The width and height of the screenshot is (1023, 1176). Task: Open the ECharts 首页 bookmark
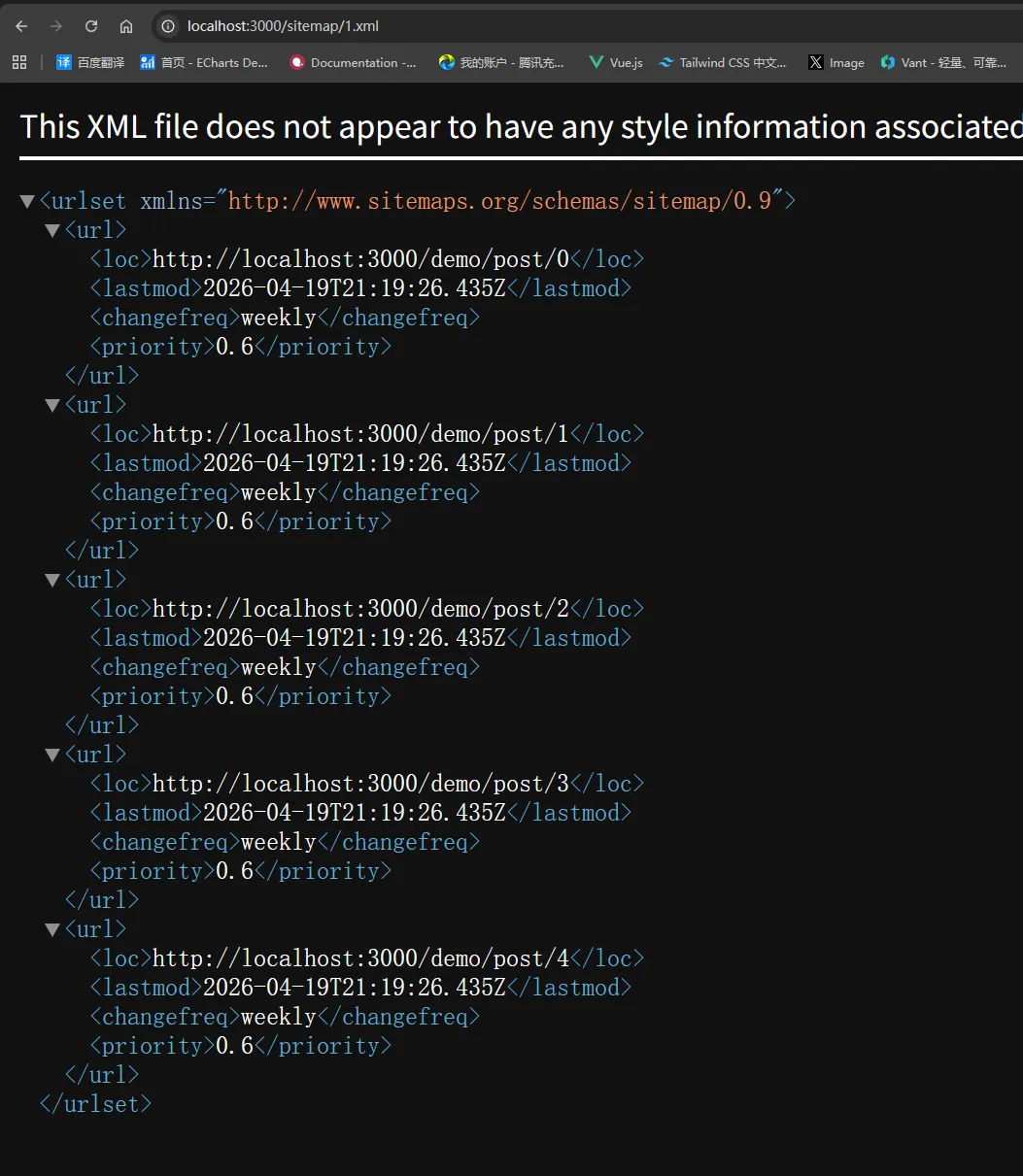[x=204, y=62]
